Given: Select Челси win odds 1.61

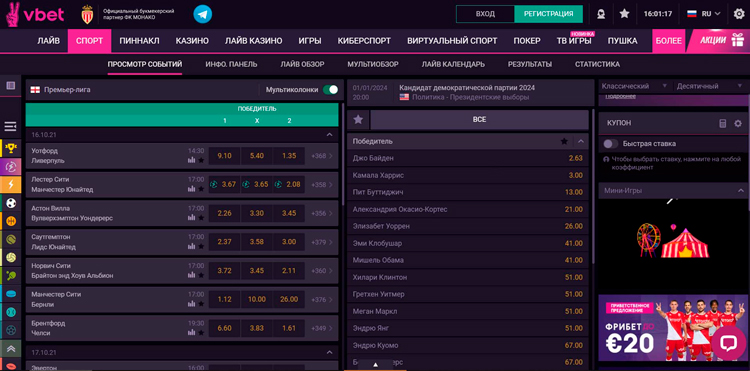Looking at the screenshot, I should click(289, 328).
